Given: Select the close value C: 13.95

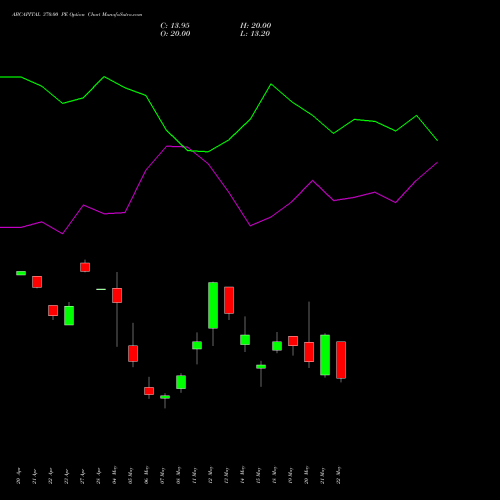Looking at the screenshot, I should [175, 26].
